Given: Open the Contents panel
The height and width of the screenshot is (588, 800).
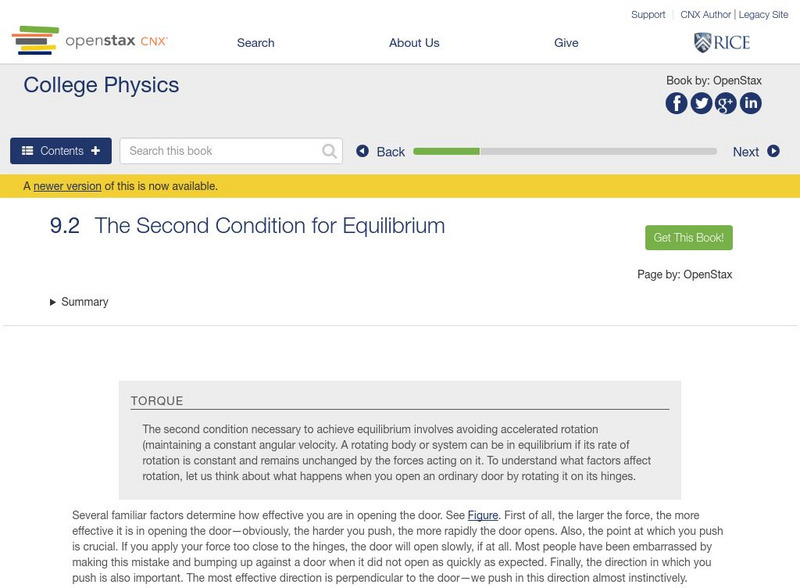Looking at the screenshot, I should [60, 150].
